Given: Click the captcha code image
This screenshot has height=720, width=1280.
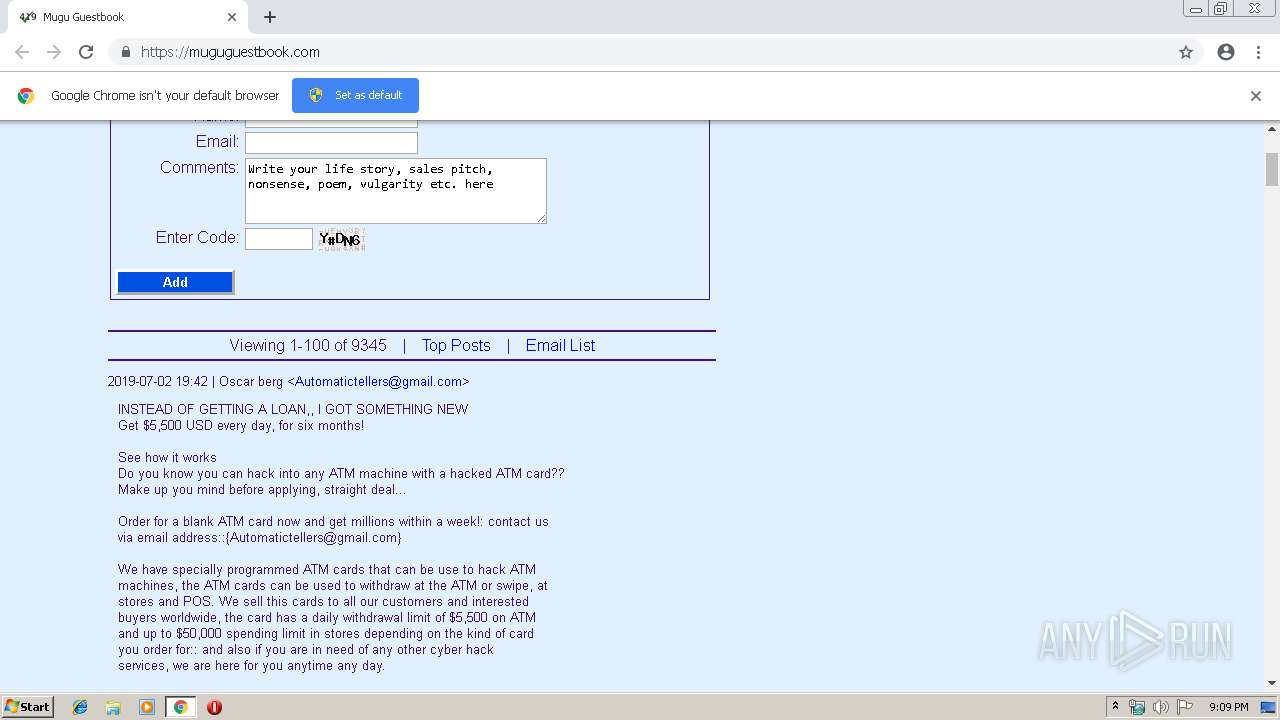Looking at the screenshot, I should tap(342, 239).
